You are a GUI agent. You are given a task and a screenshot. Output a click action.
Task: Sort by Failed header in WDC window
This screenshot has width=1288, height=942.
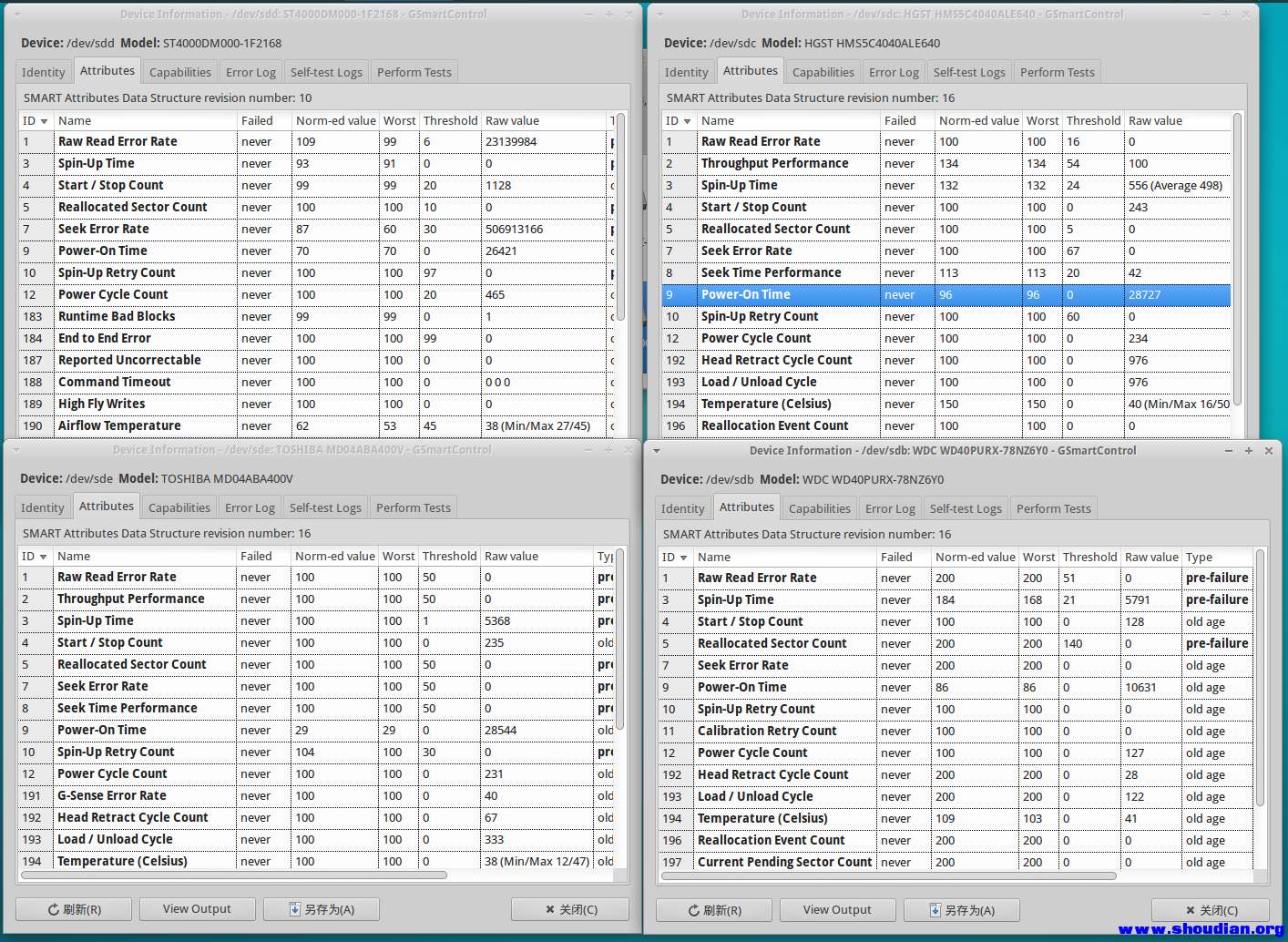point(903,557)
